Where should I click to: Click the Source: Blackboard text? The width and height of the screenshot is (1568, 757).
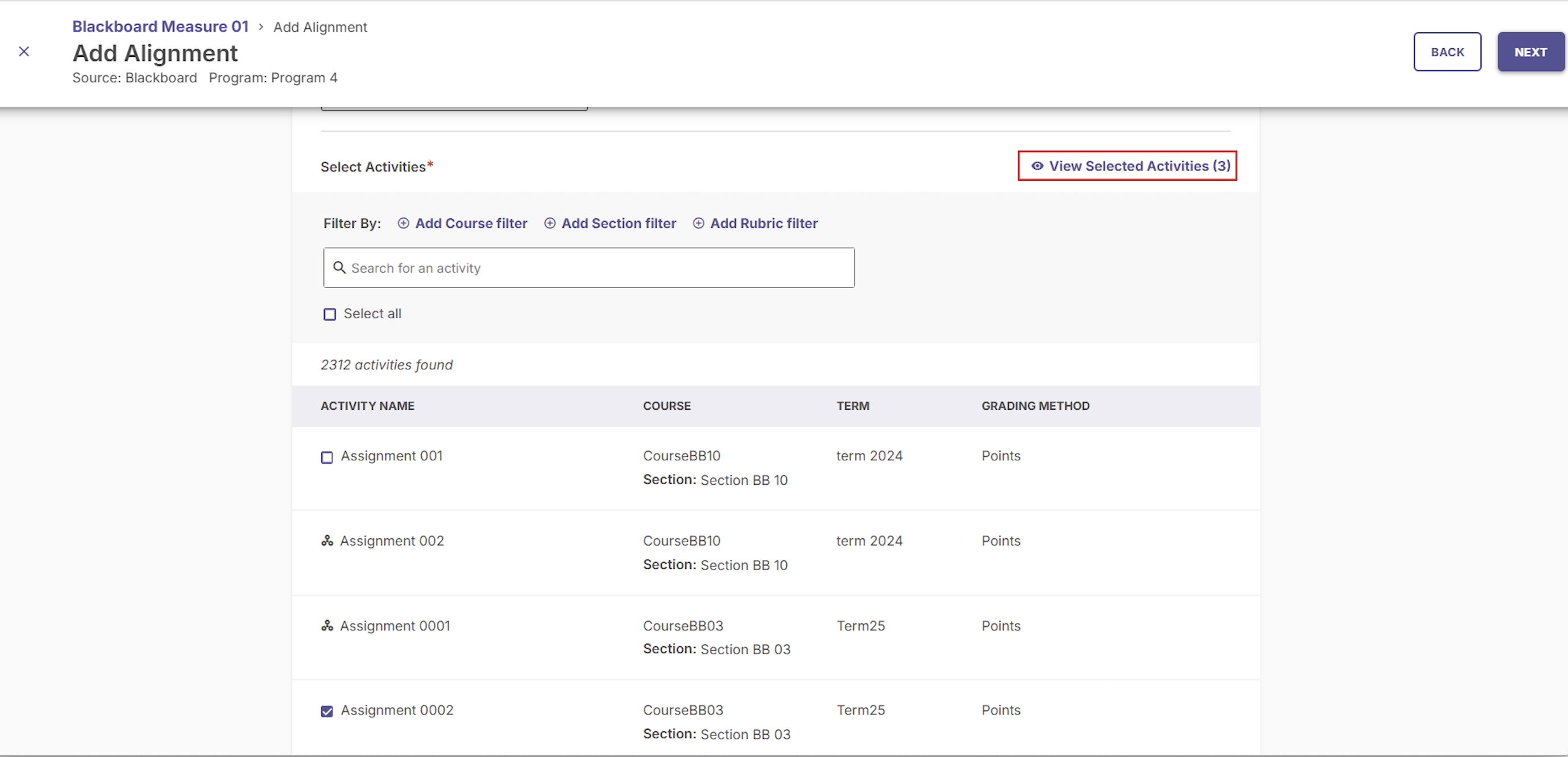[135, 78]
